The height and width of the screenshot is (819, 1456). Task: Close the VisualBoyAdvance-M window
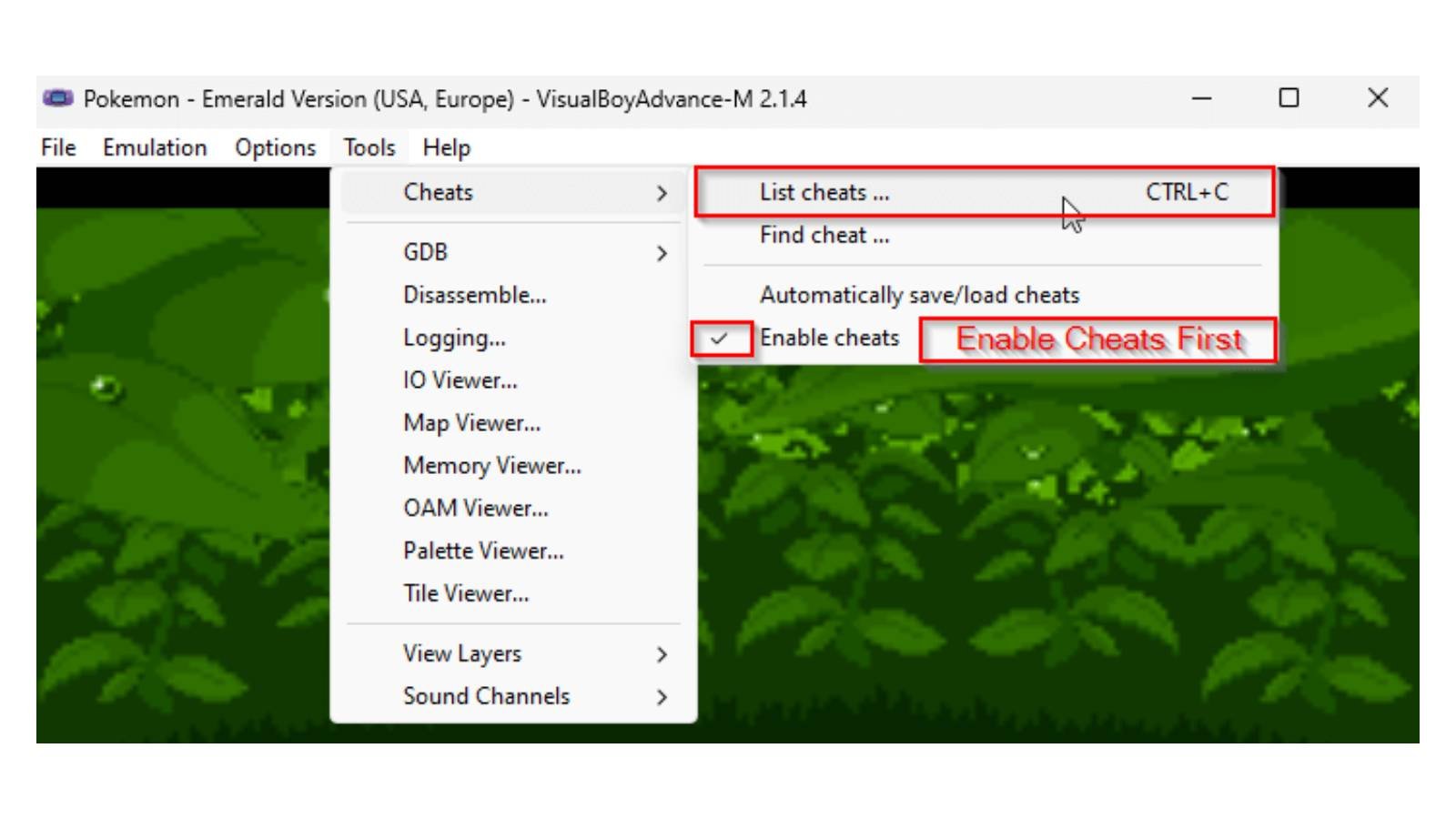click(1377, 98)
